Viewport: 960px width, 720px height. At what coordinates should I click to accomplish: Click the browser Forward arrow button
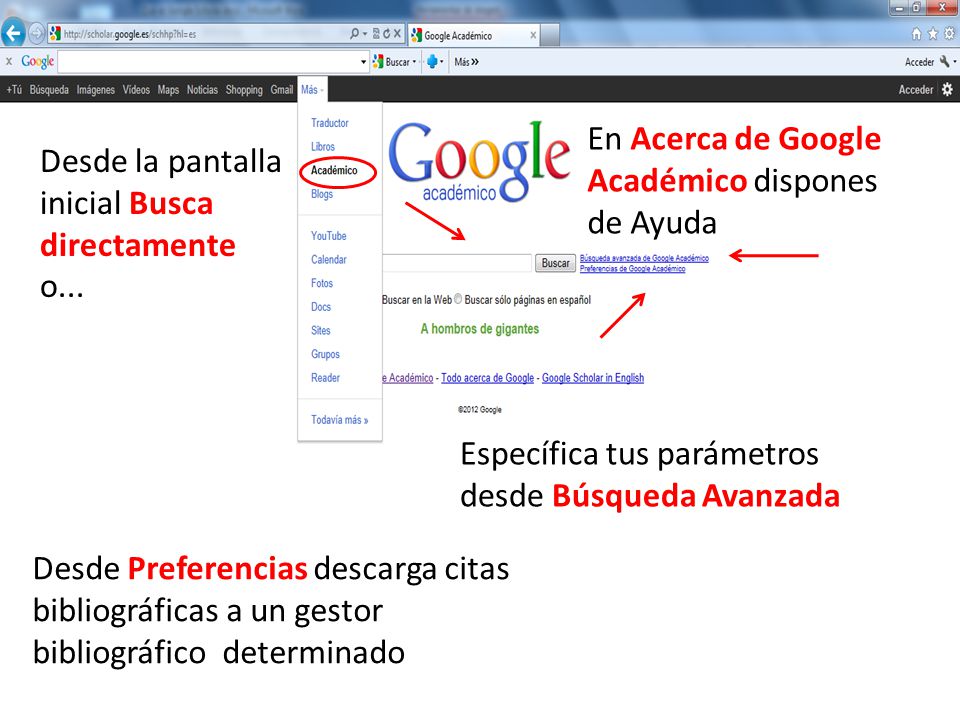tap(37, 34)
